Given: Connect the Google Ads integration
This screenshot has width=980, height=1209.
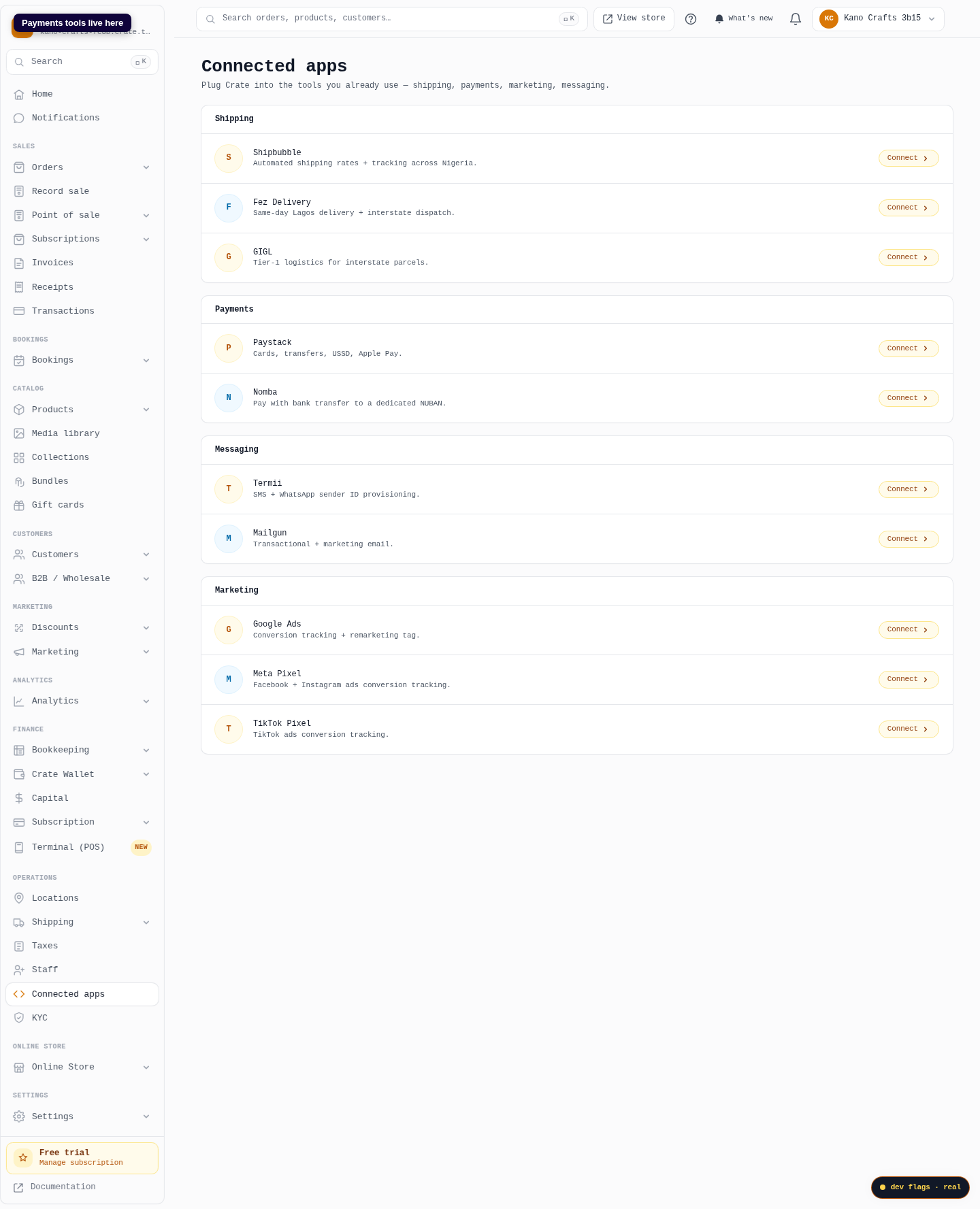Looking at the screenshot, I should point(909,630).
